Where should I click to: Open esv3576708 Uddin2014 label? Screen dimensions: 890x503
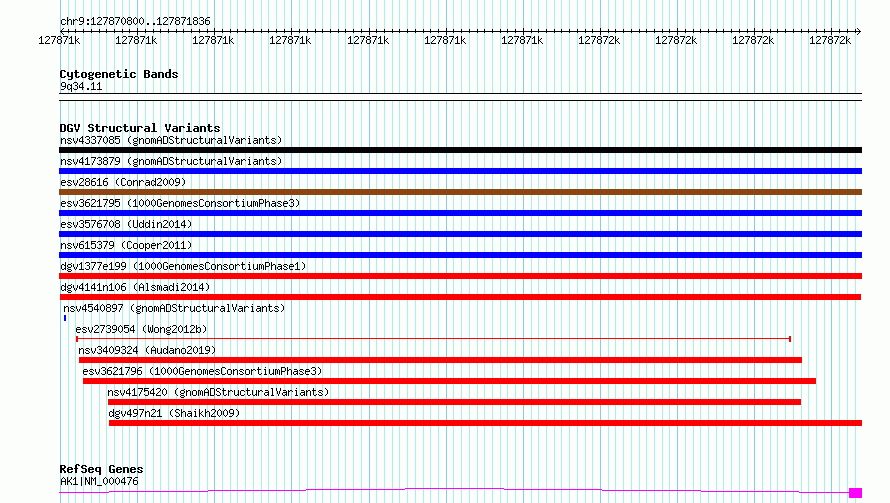[x=126, y=224]
